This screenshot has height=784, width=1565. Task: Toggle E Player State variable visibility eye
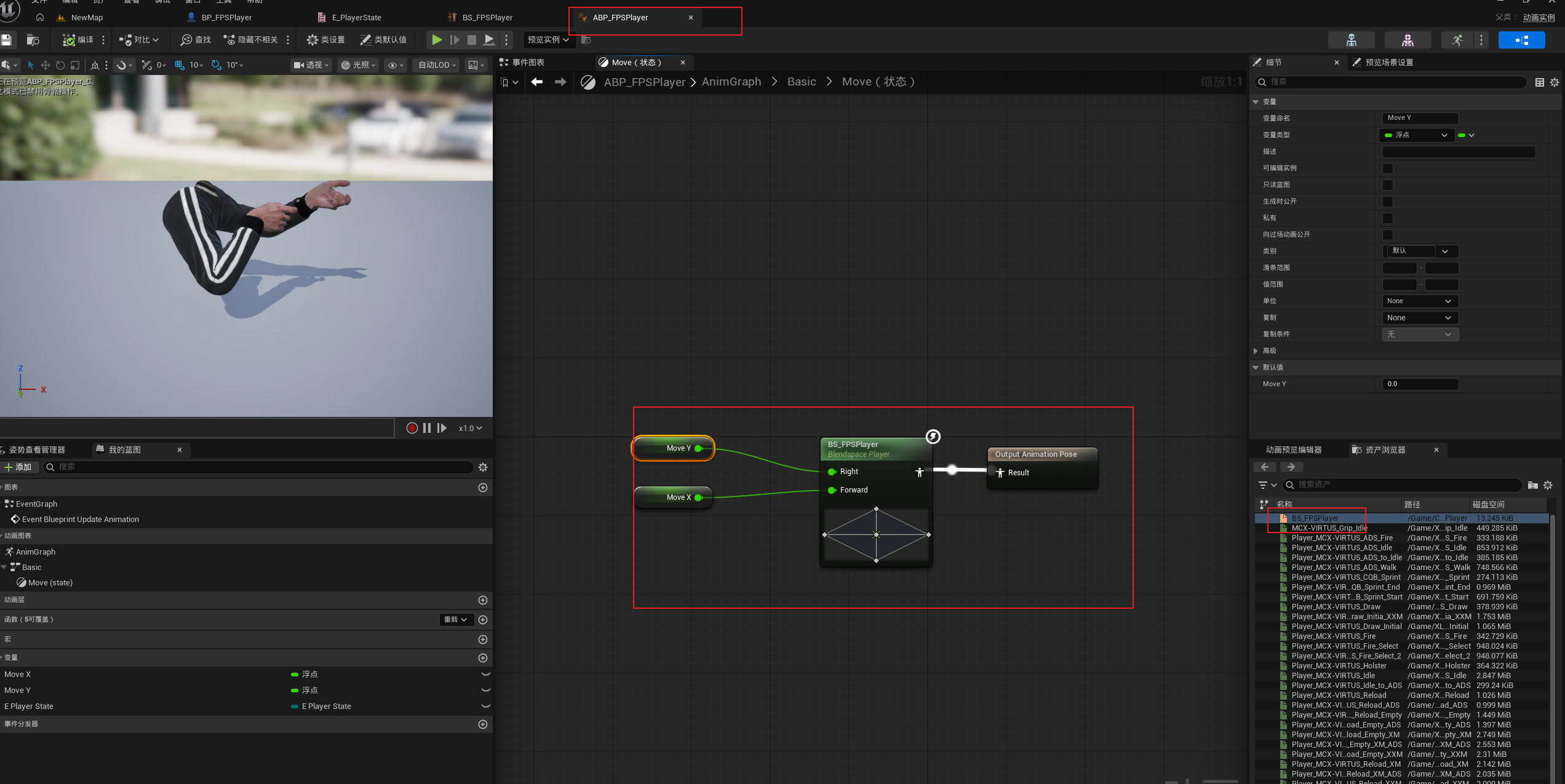pyautogui.click(x=485, y=707)
